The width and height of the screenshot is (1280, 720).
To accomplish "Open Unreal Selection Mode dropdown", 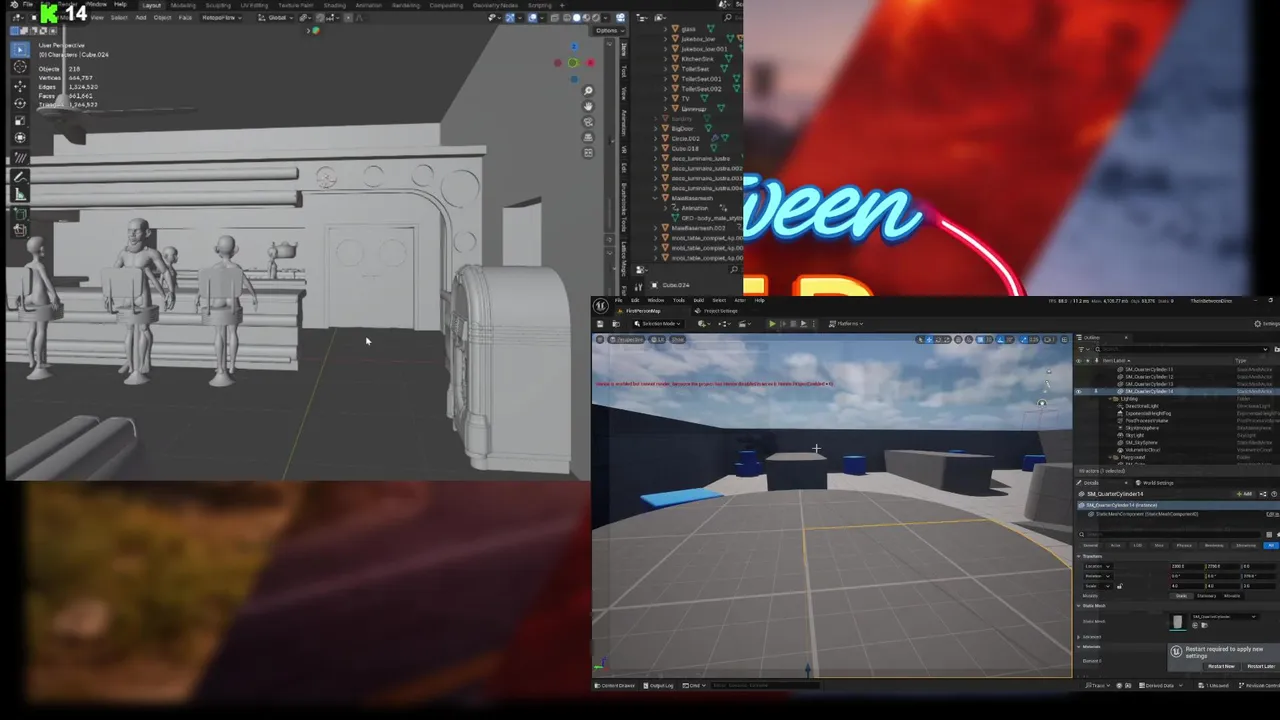I will (657, 323).
